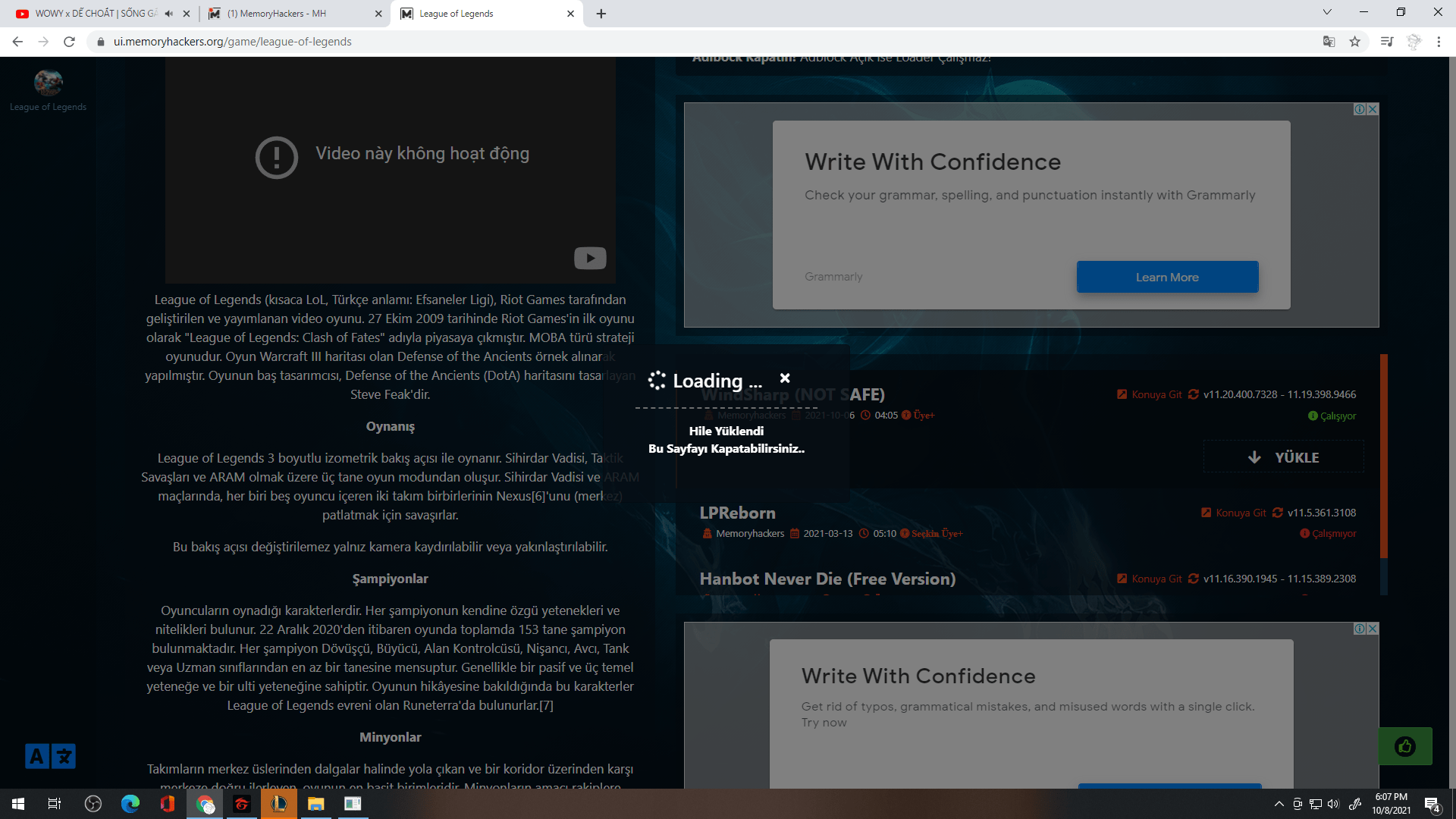The width and height of the screenshot is (1456, 819).
Task: Open the Windows Start menu
Action: pos(18,804)
